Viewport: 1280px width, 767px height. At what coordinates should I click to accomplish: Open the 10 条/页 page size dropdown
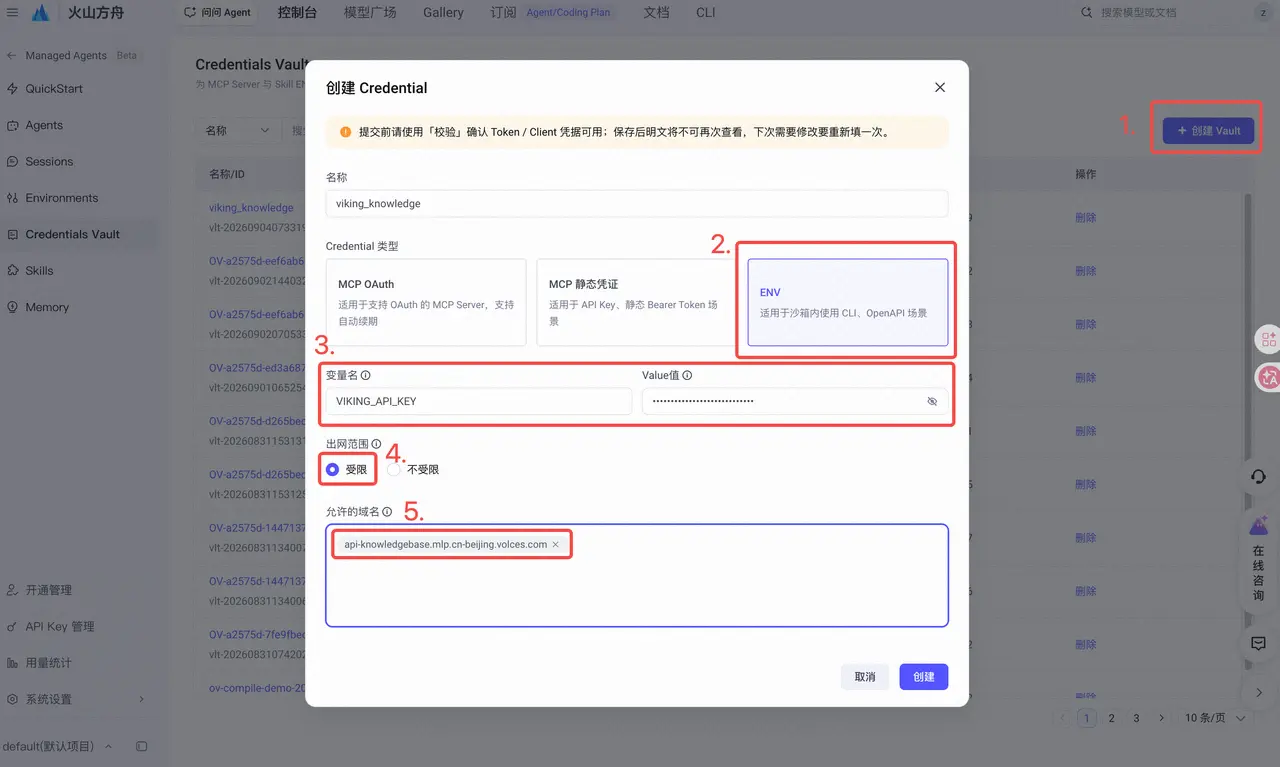[x=1215, y=718]
